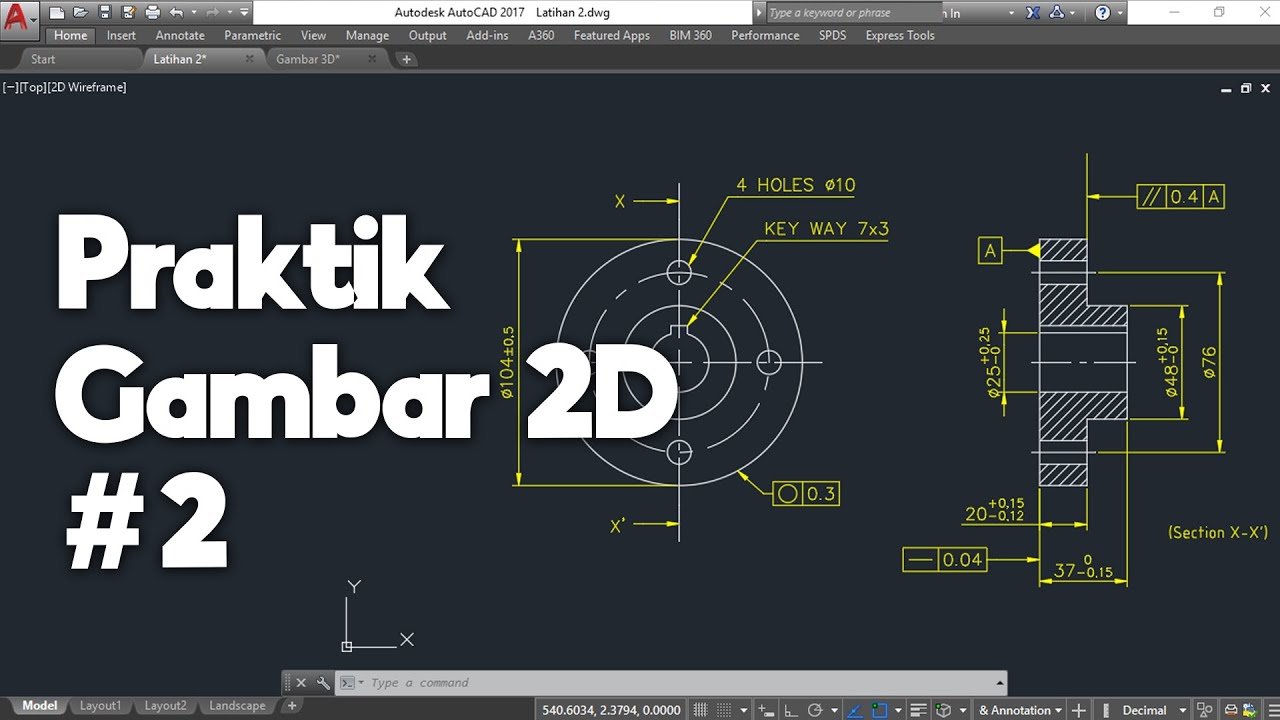Open the Undo history dropdown arrow
Screen dimensions: 1280x720
click(x=194, y=13)
